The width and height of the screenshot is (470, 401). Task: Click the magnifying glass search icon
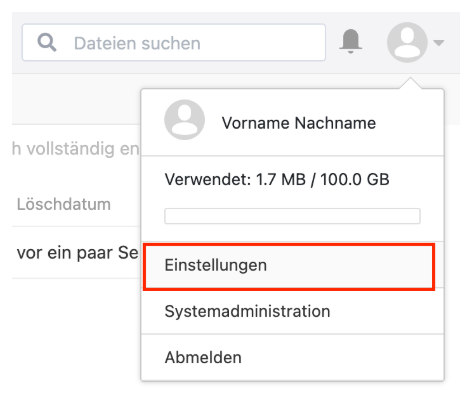tap(47, 42)
